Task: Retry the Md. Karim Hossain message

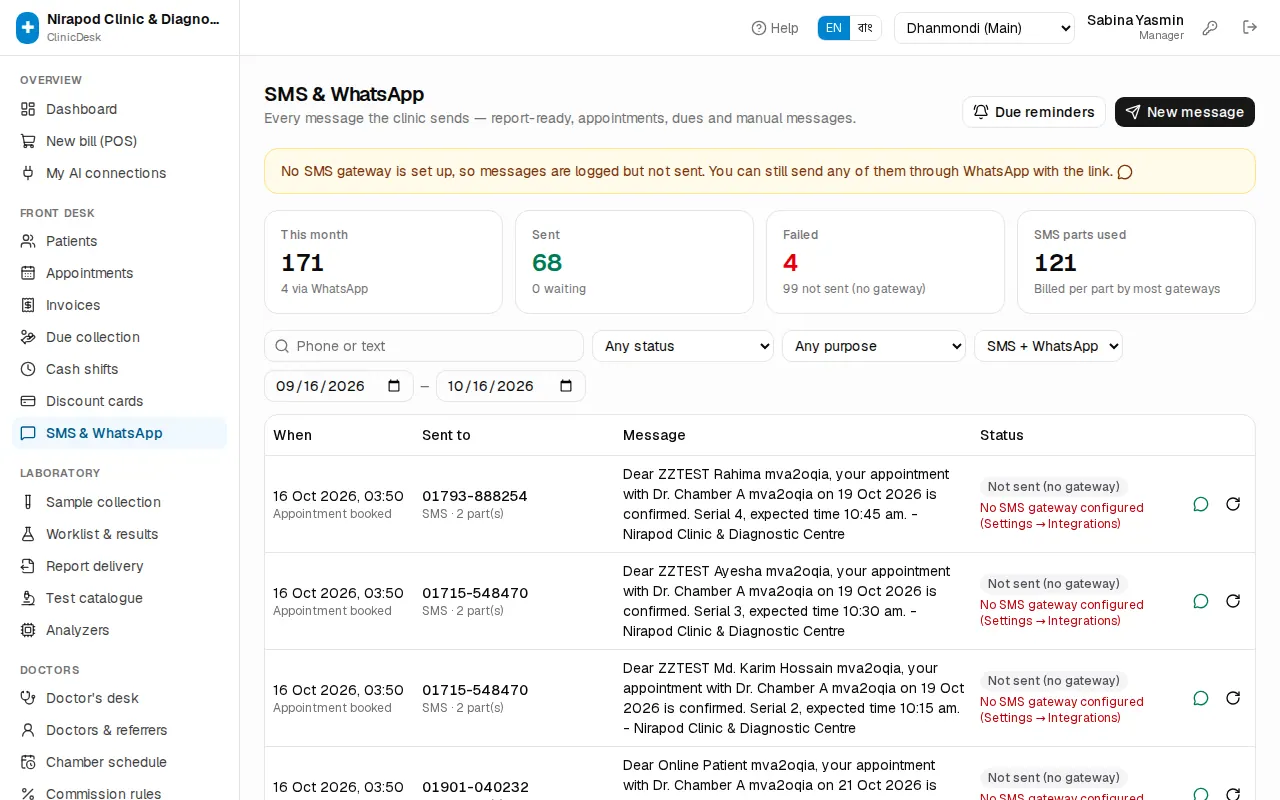Action: click(x=1233, y=698)
